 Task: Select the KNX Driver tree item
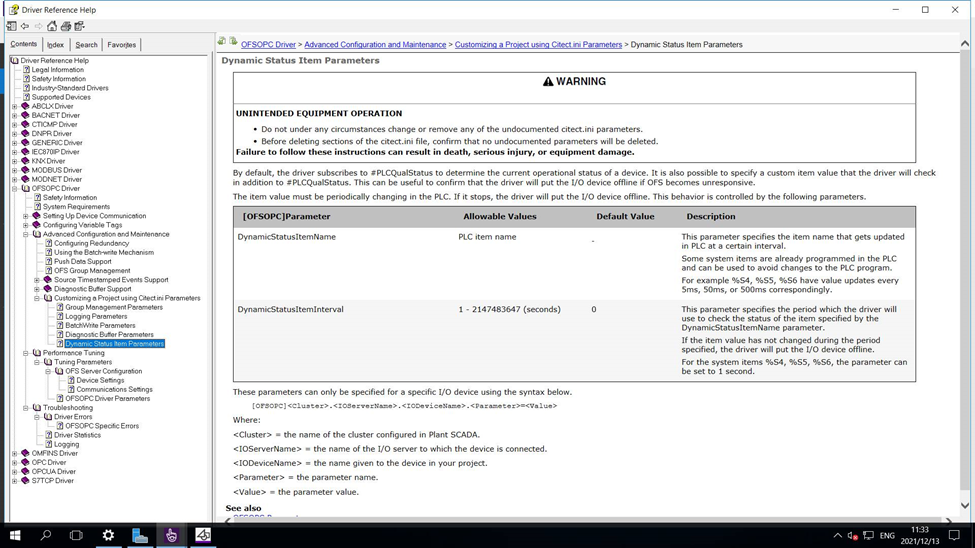(x=48, y=161)
